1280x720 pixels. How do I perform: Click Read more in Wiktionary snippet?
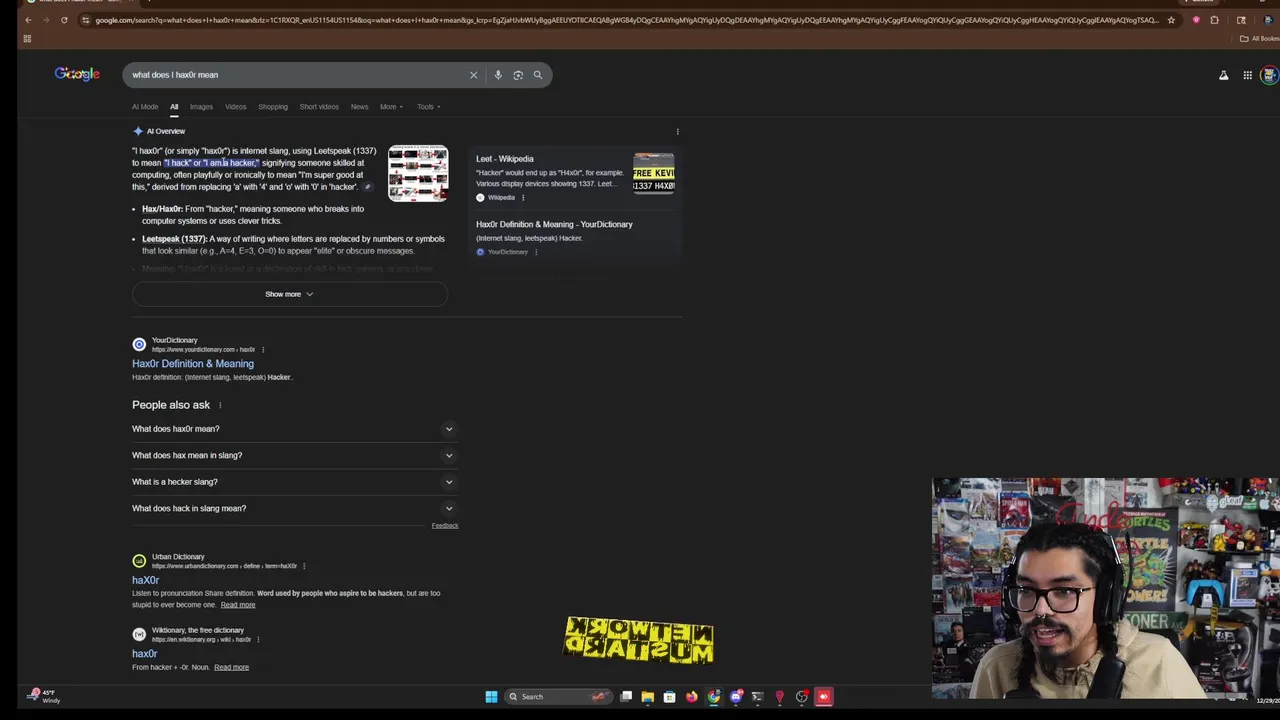(231, 667)
